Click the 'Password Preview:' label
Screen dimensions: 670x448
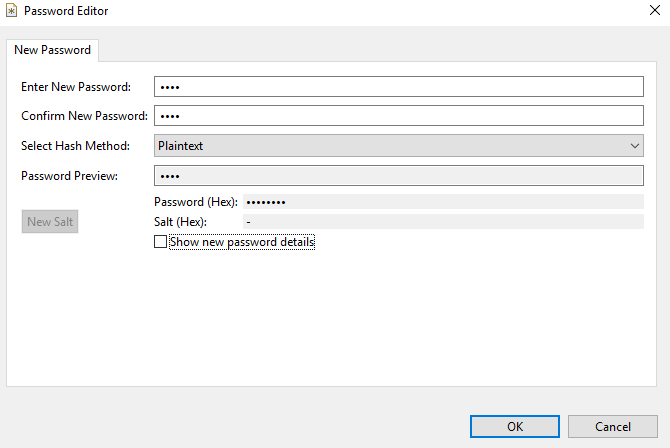[69, 177]
